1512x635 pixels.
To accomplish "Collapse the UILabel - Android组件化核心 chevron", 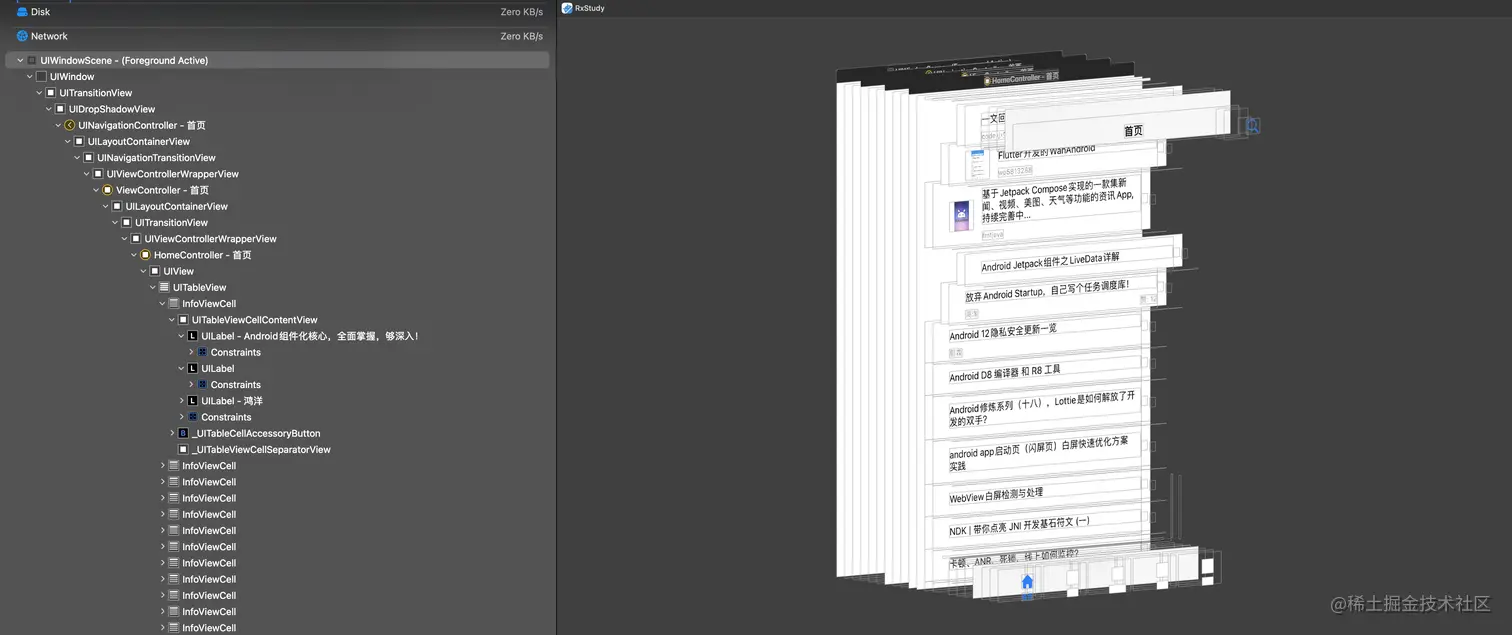I will click(x=182, y=336).
